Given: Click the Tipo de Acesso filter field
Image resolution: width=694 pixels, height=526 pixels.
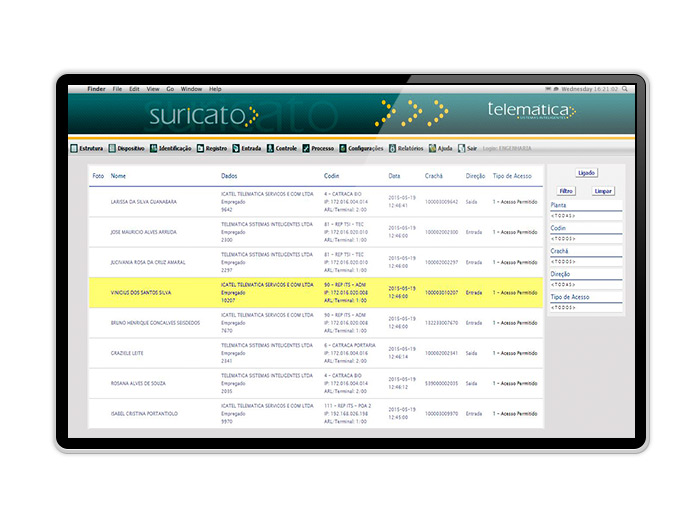Looking at the screenshot, I should [586, 307].
